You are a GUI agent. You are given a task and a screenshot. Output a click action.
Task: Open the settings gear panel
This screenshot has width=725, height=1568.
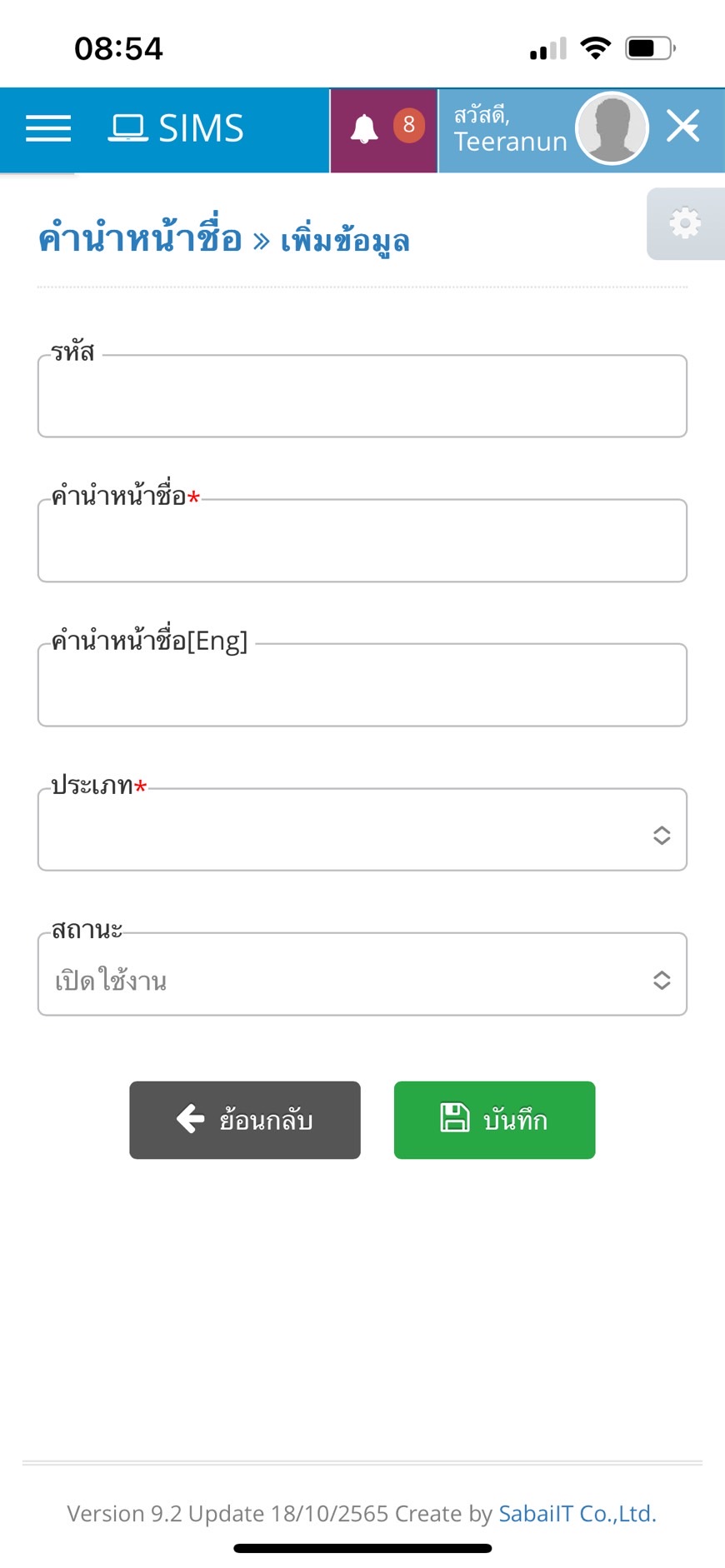click(685, 223)
